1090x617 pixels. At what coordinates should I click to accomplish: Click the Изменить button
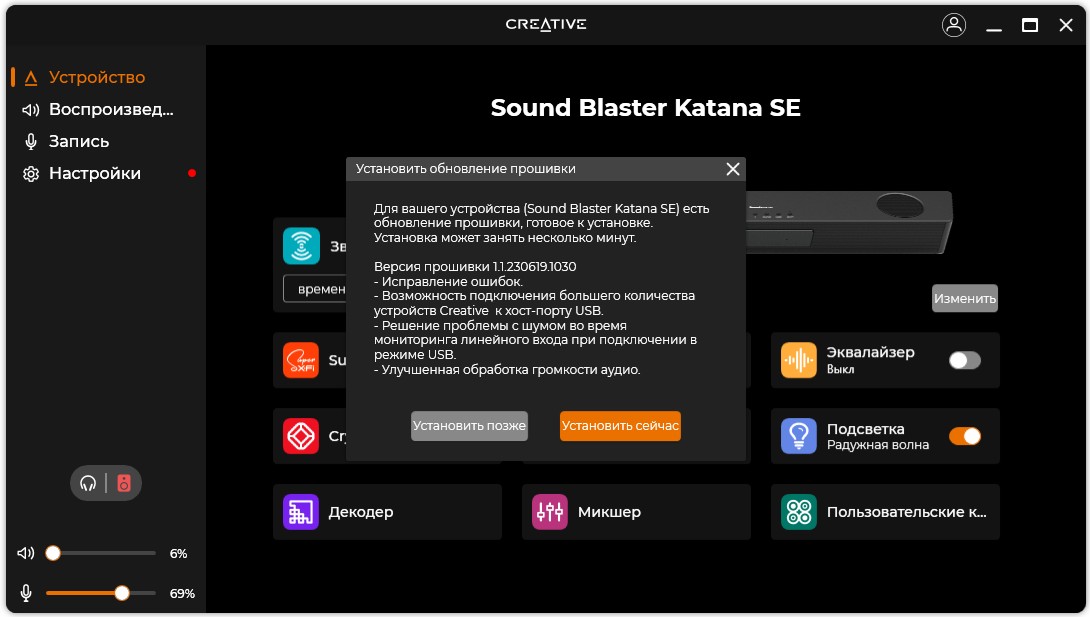pos(965,298)
